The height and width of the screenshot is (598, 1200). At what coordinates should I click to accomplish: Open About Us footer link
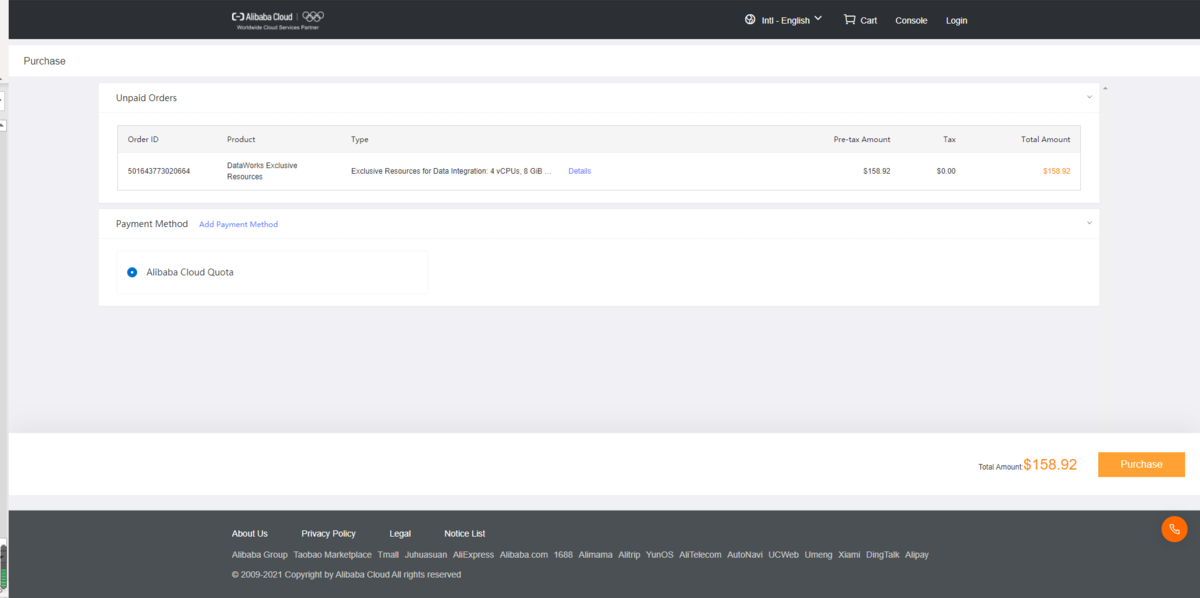(250, 533)
